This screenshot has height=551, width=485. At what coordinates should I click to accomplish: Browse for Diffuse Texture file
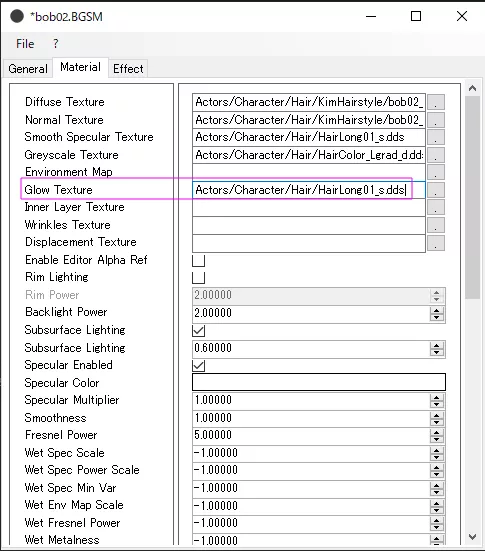pyautogui.click(x=436, y=102)
